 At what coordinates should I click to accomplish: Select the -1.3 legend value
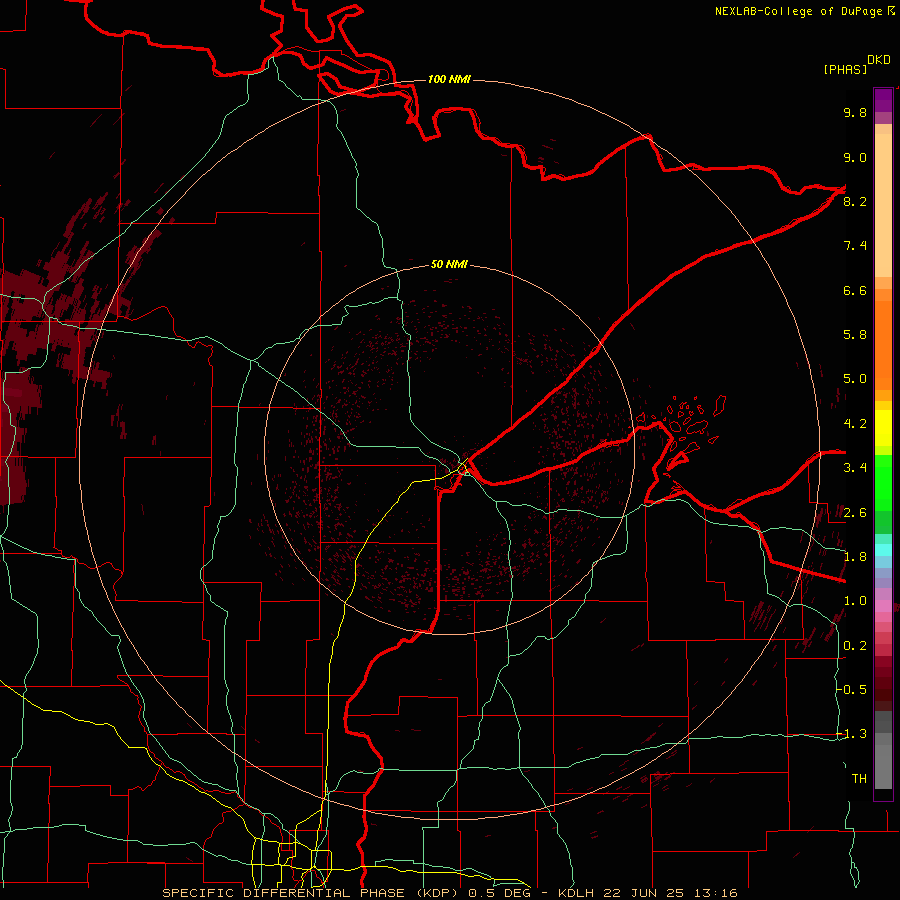coord(852,734)
